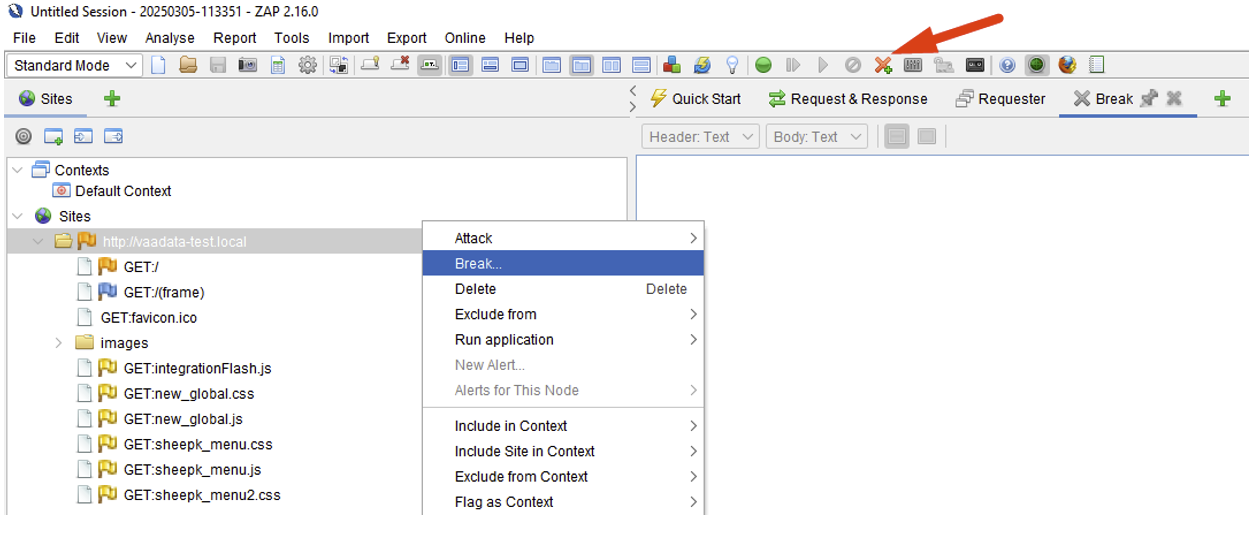Open the Analyse menu

(x=170, y=38)
